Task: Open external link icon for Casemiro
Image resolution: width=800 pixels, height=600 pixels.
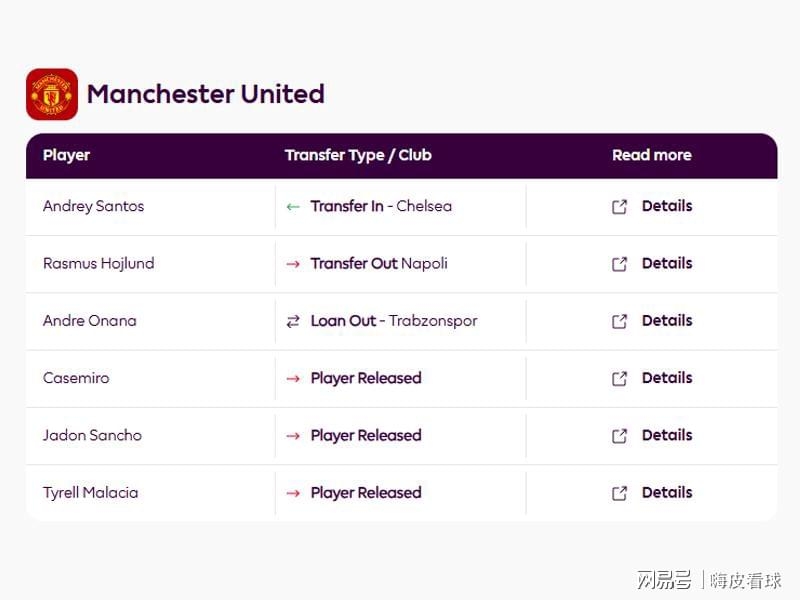Action: 619,379
